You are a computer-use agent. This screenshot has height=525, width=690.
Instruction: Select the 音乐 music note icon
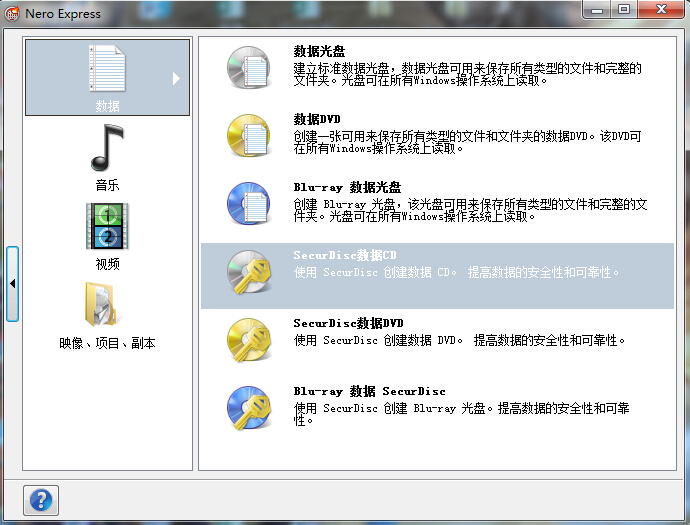[107, 148]
